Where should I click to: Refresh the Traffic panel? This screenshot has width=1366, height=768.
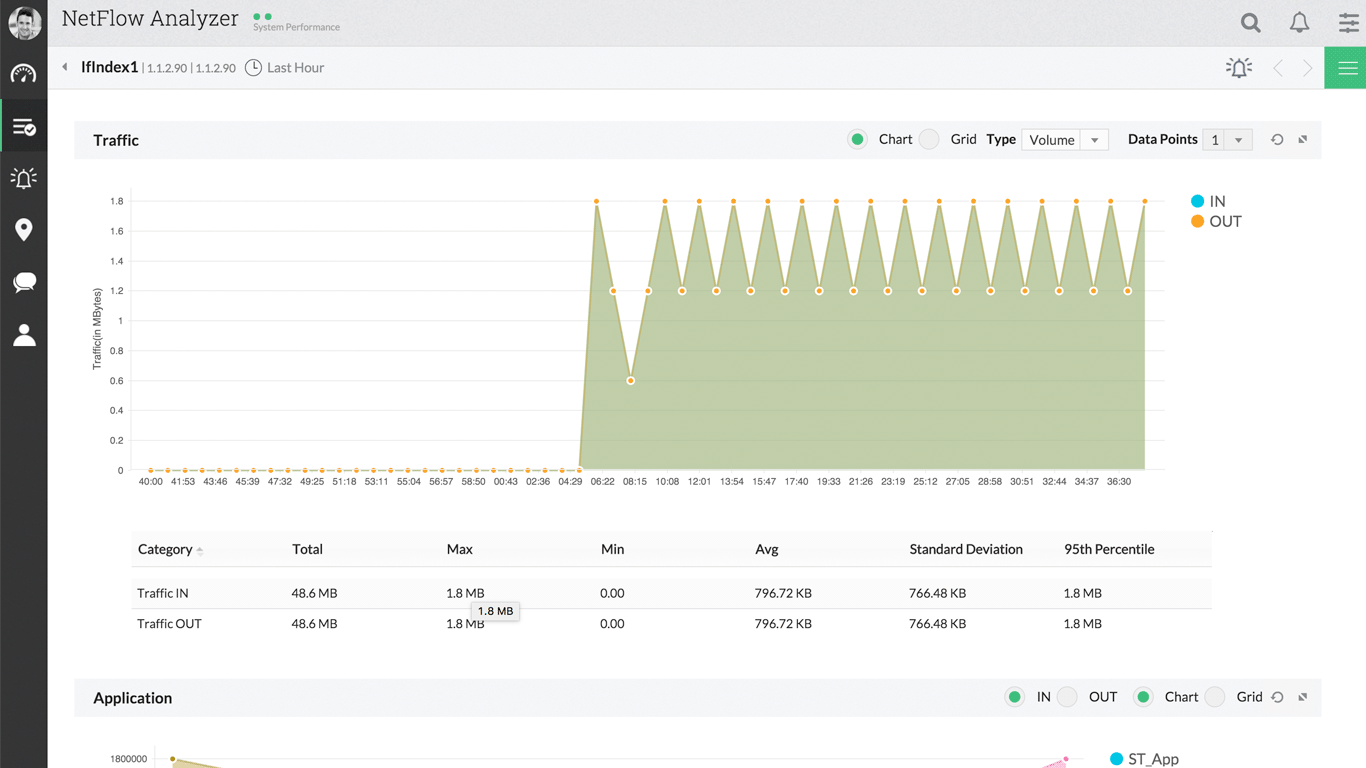click(x=1277, y=140)
